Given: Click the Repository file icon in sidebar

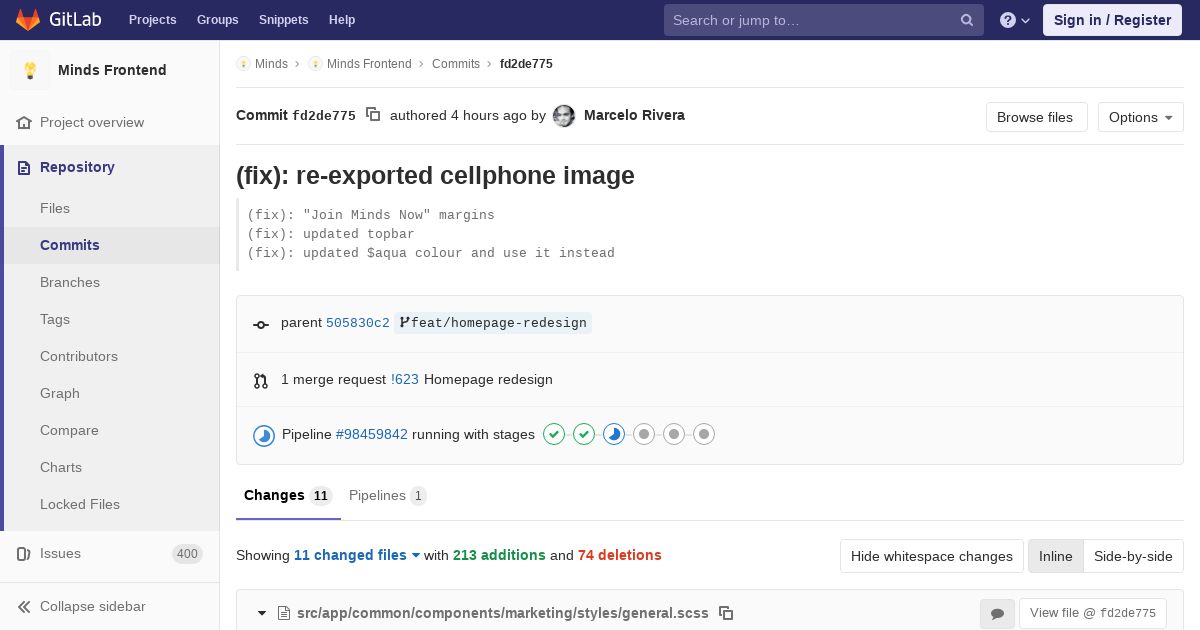Looking at the screenshot, I should tap(24, 168).
